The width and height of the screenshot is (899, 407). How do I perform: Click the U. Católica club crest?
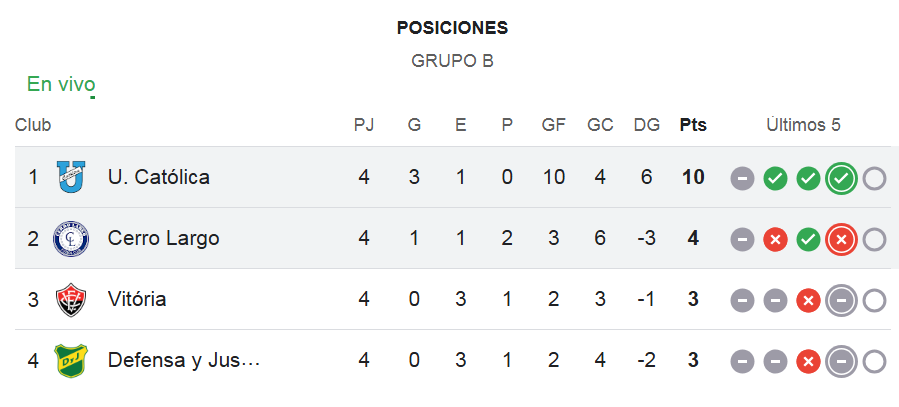coord(71,177)
